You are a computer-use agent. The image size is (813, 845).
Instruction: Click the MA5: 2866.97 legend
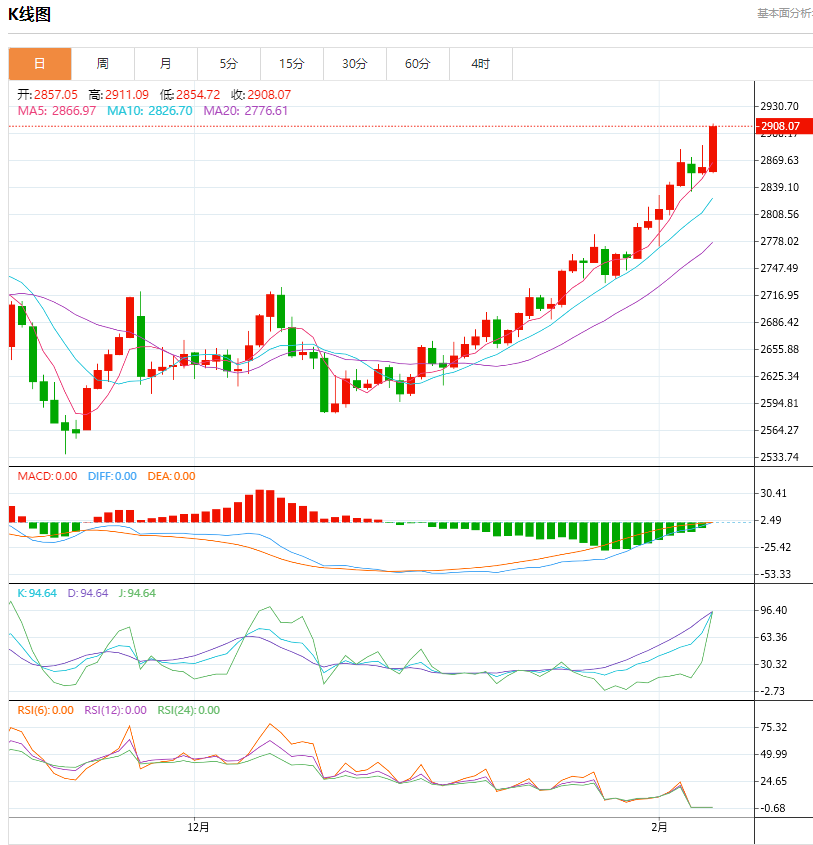point(57,111)
